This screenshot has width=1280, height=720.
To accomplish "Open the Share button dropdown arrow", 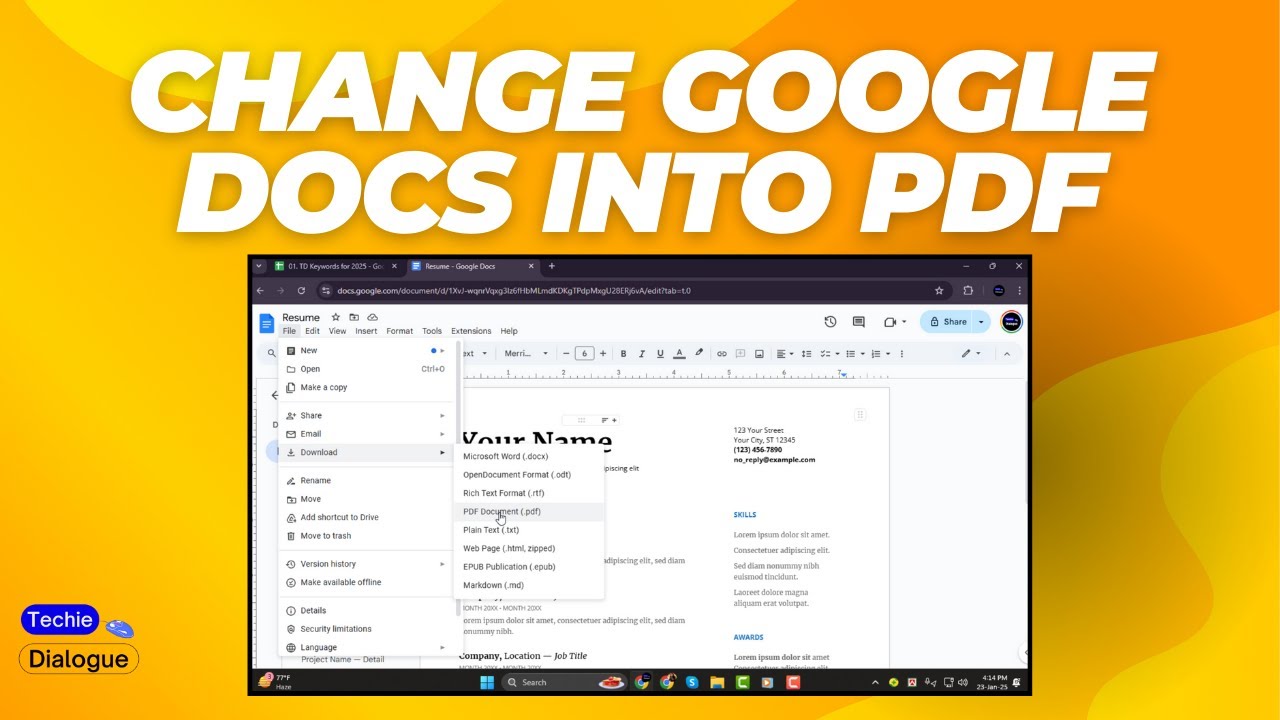I will click(982, 322).
